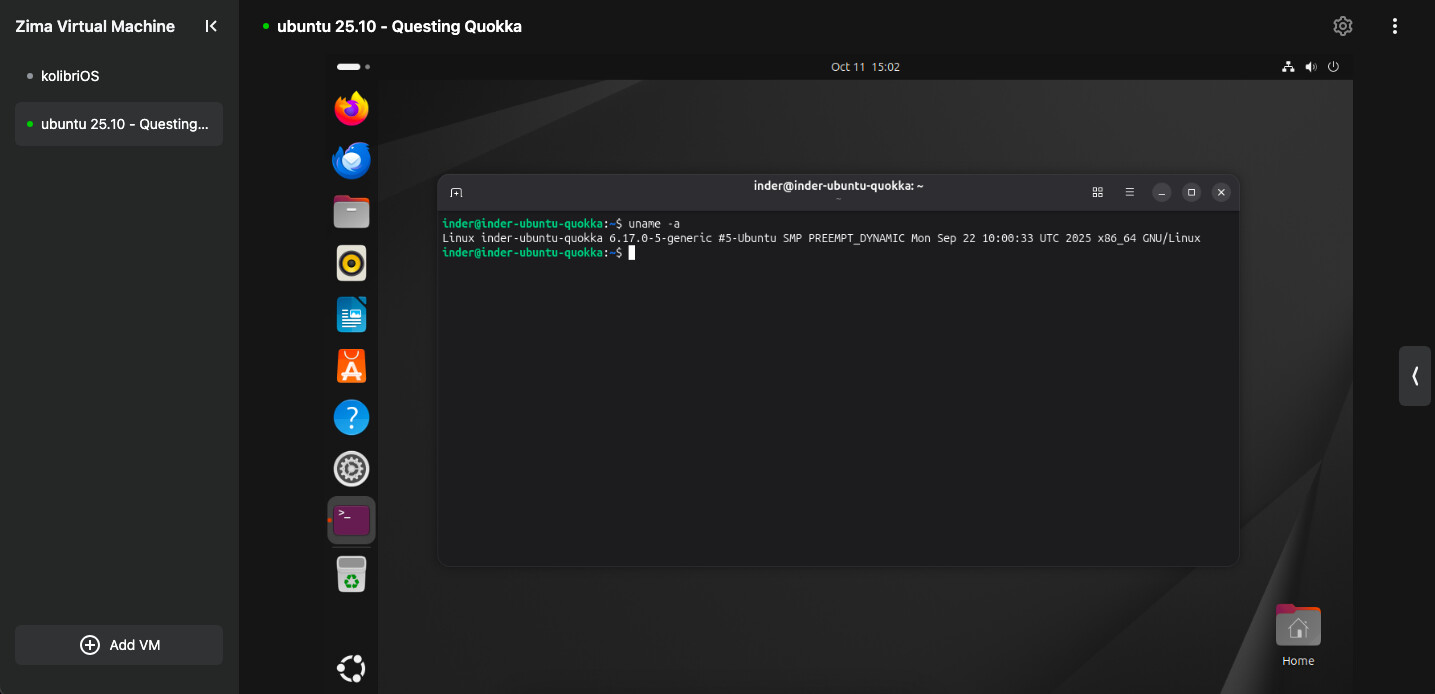Launch Firefox from the dock

351,108
